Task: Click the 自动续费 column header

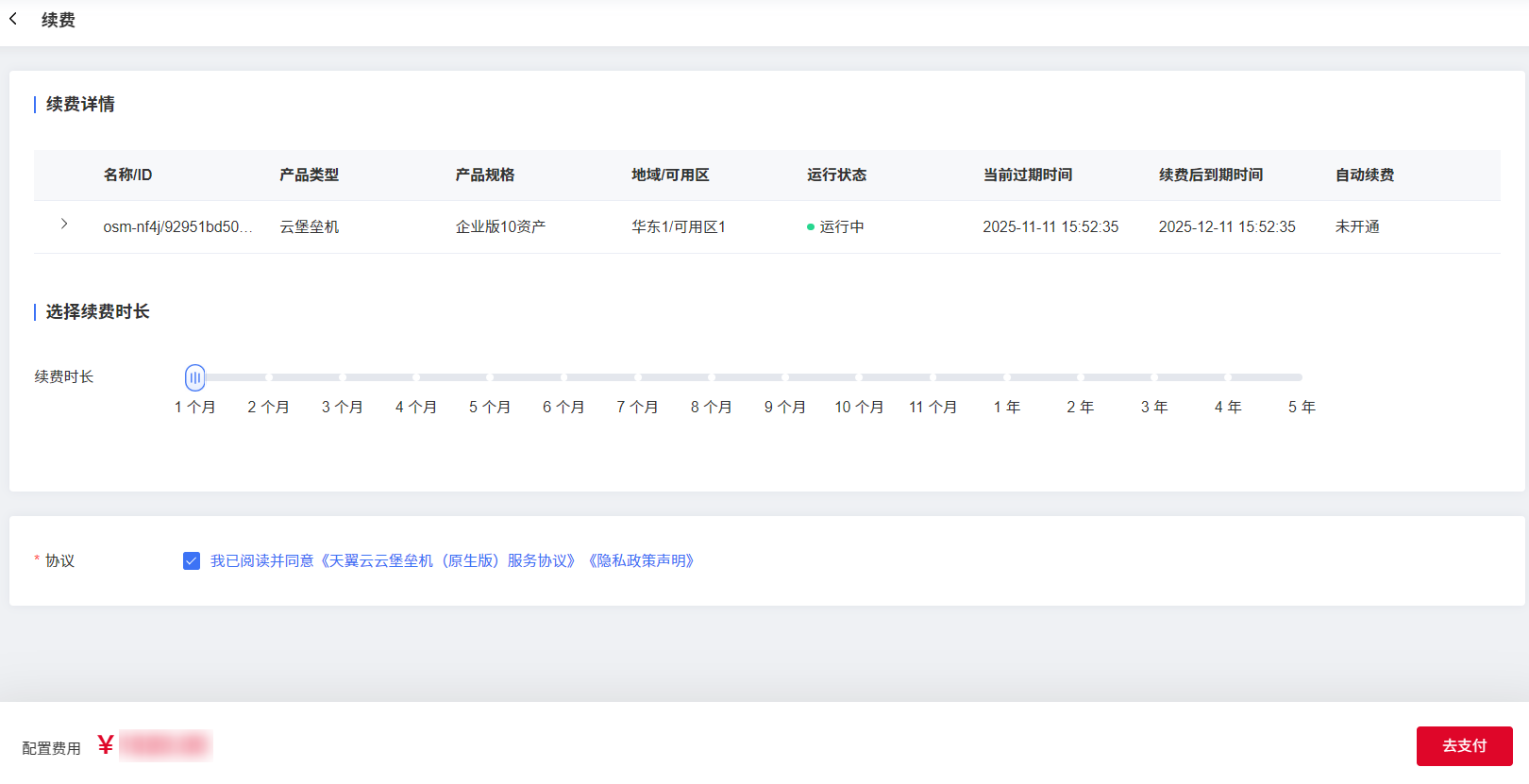Action: click(1364, 175)
